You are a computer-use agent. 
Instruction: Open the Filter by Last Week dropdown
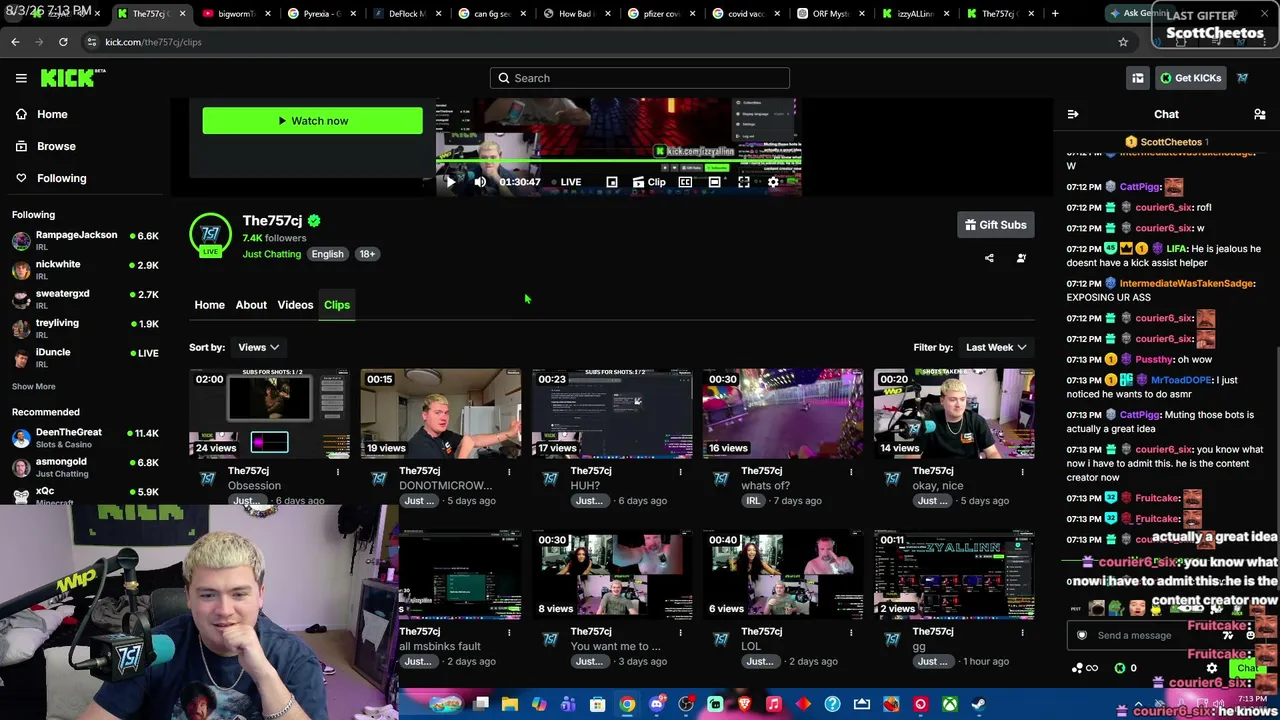pos(996,347)
